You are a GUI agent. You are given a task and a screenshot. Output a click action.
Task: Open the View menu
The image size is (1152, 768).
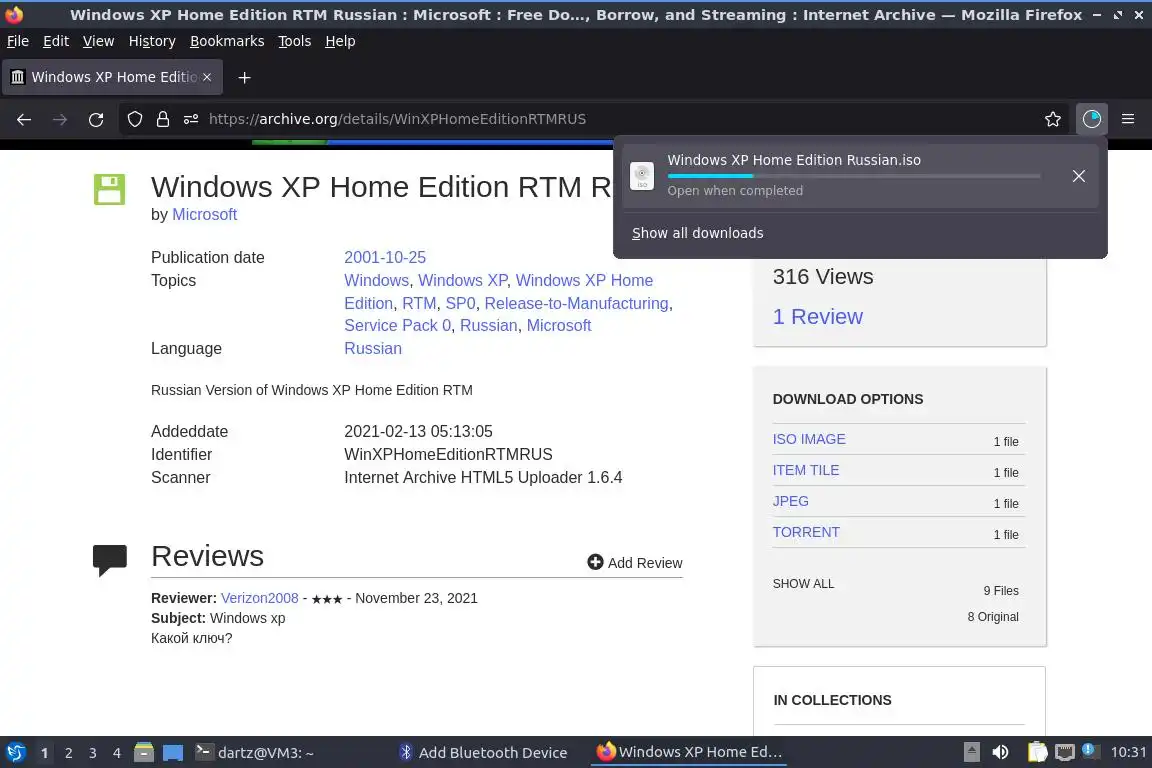tap(98, 41)
